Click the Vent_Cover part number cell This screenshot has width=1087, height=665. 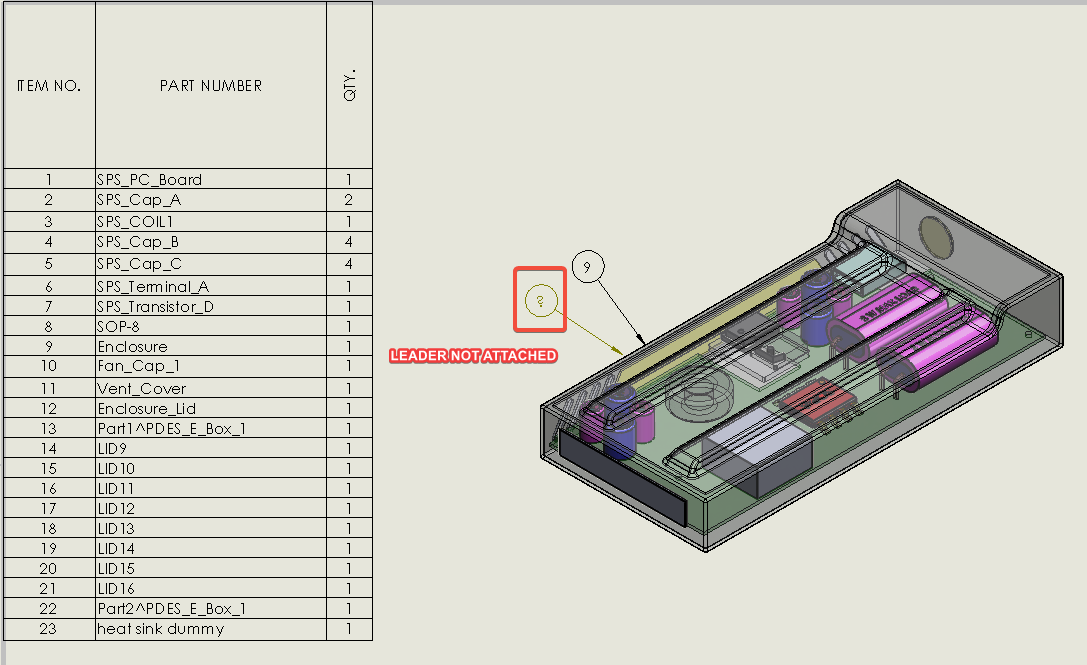tap(211, 388)
